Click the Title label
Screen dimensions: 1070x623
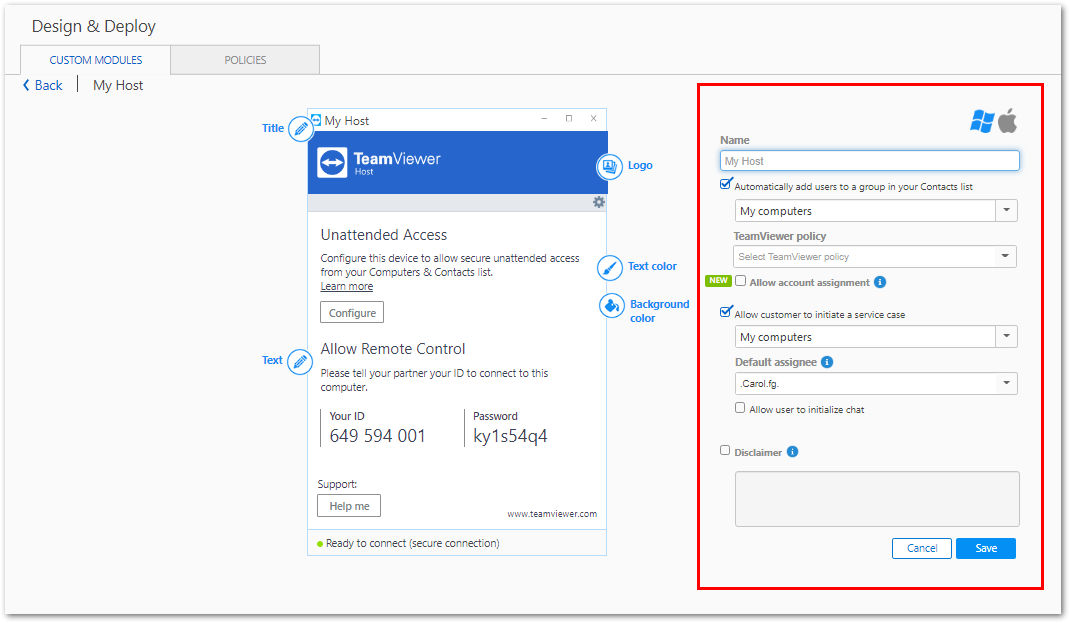273,128
